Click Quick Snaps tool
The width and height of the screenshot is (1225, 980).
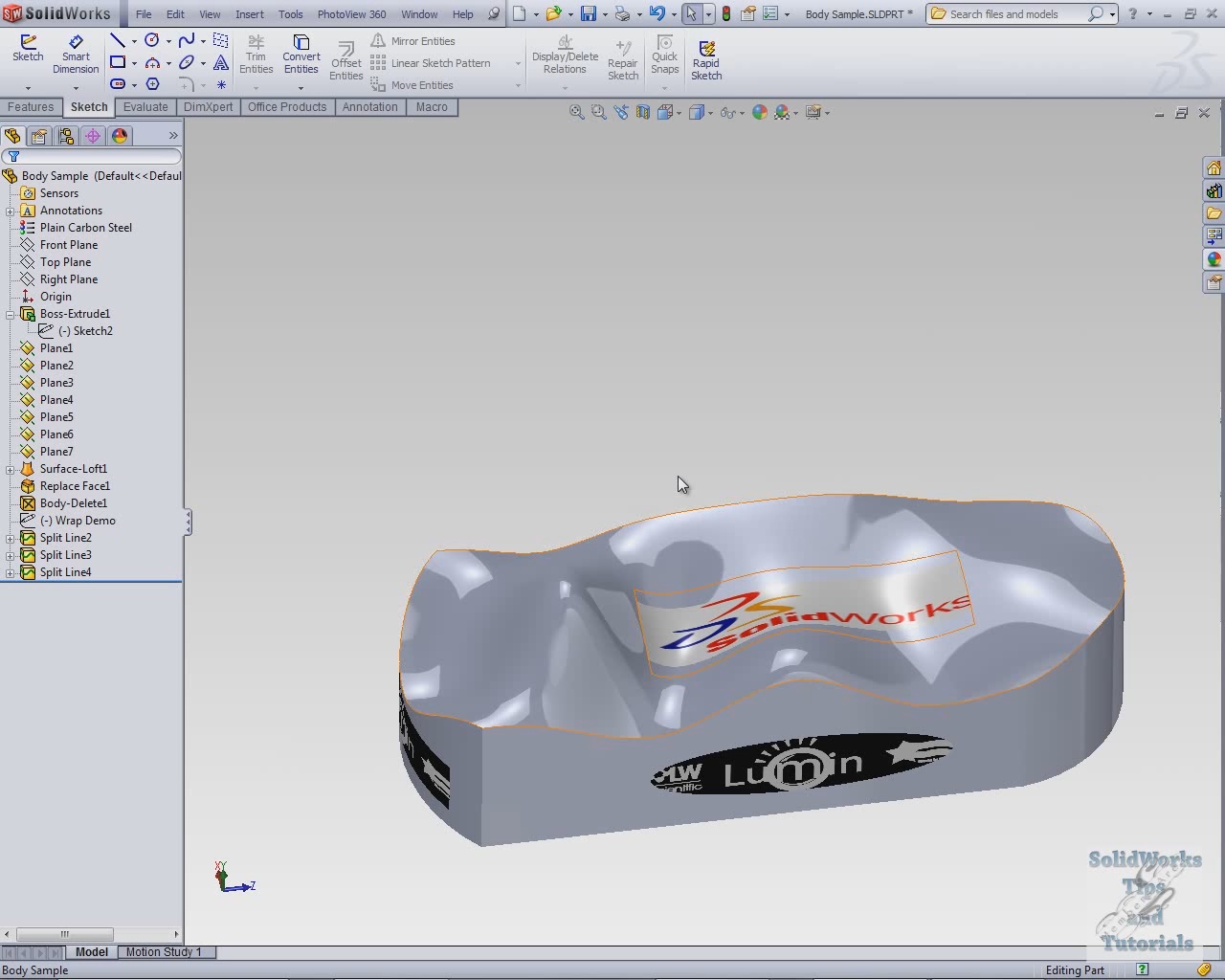tap(664, 55)
